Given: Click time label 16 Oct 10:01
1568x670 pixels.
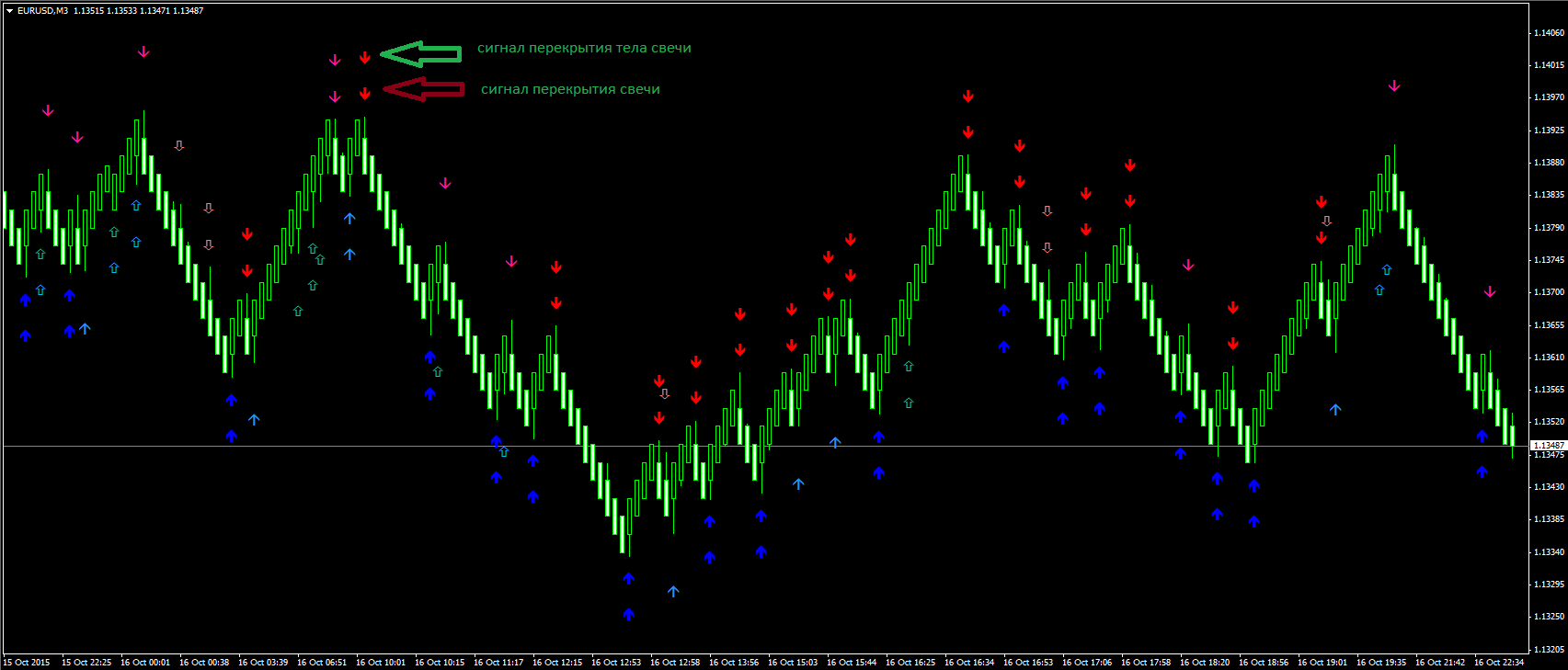Looking at the screenshot, I should tap(381, 663).
